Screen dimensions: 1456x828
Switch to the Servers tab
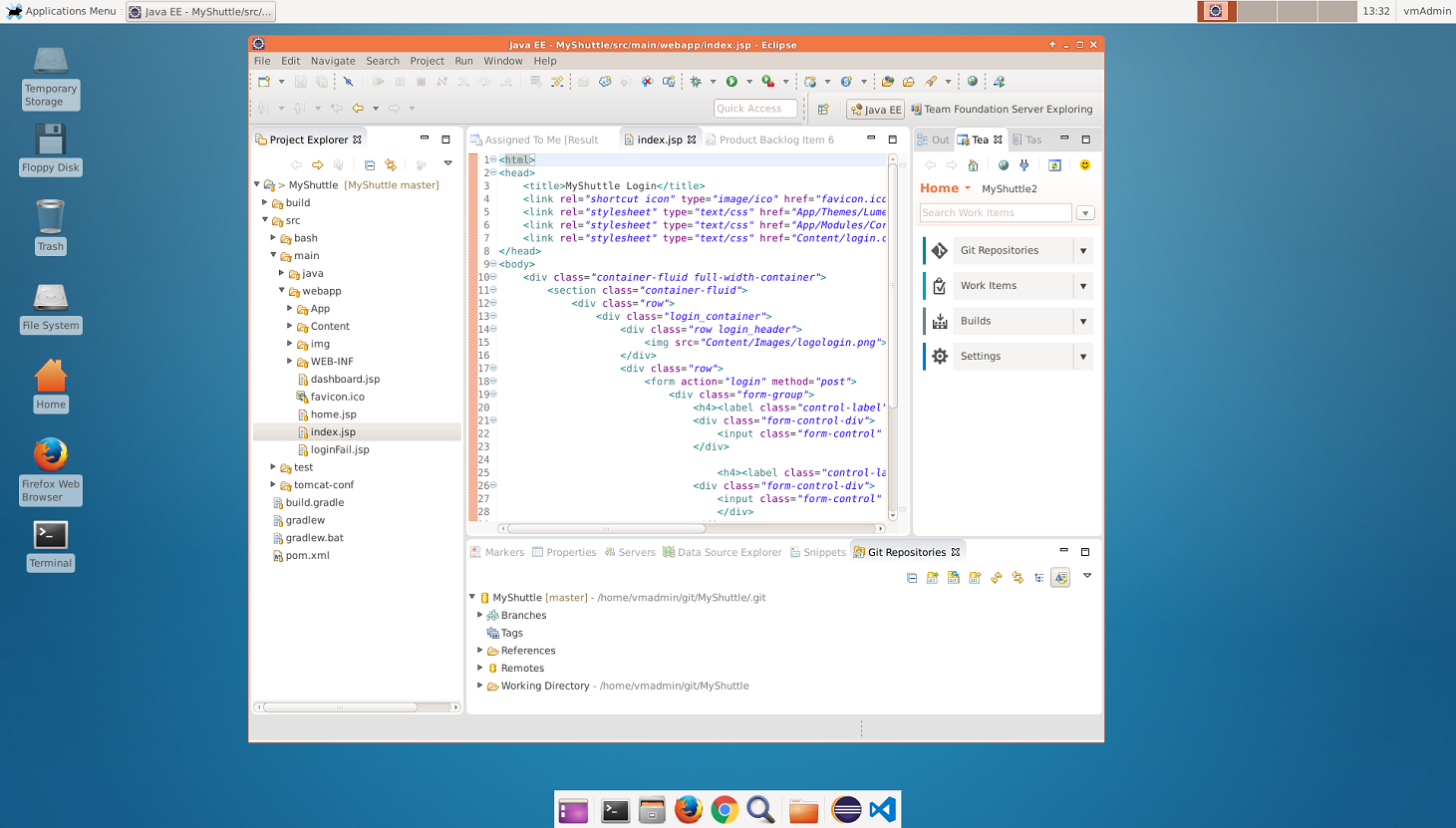pos(630,552)
